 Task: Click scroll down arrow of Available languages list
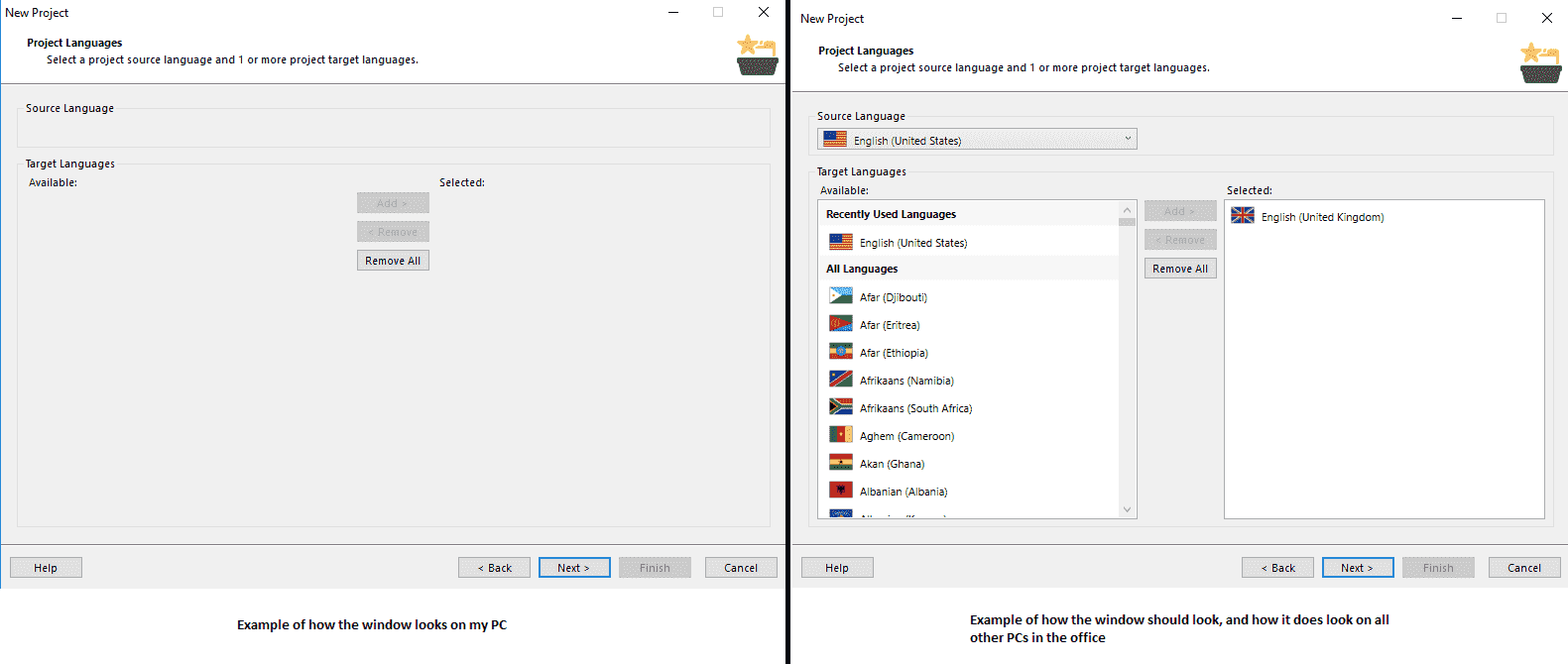1127,509
